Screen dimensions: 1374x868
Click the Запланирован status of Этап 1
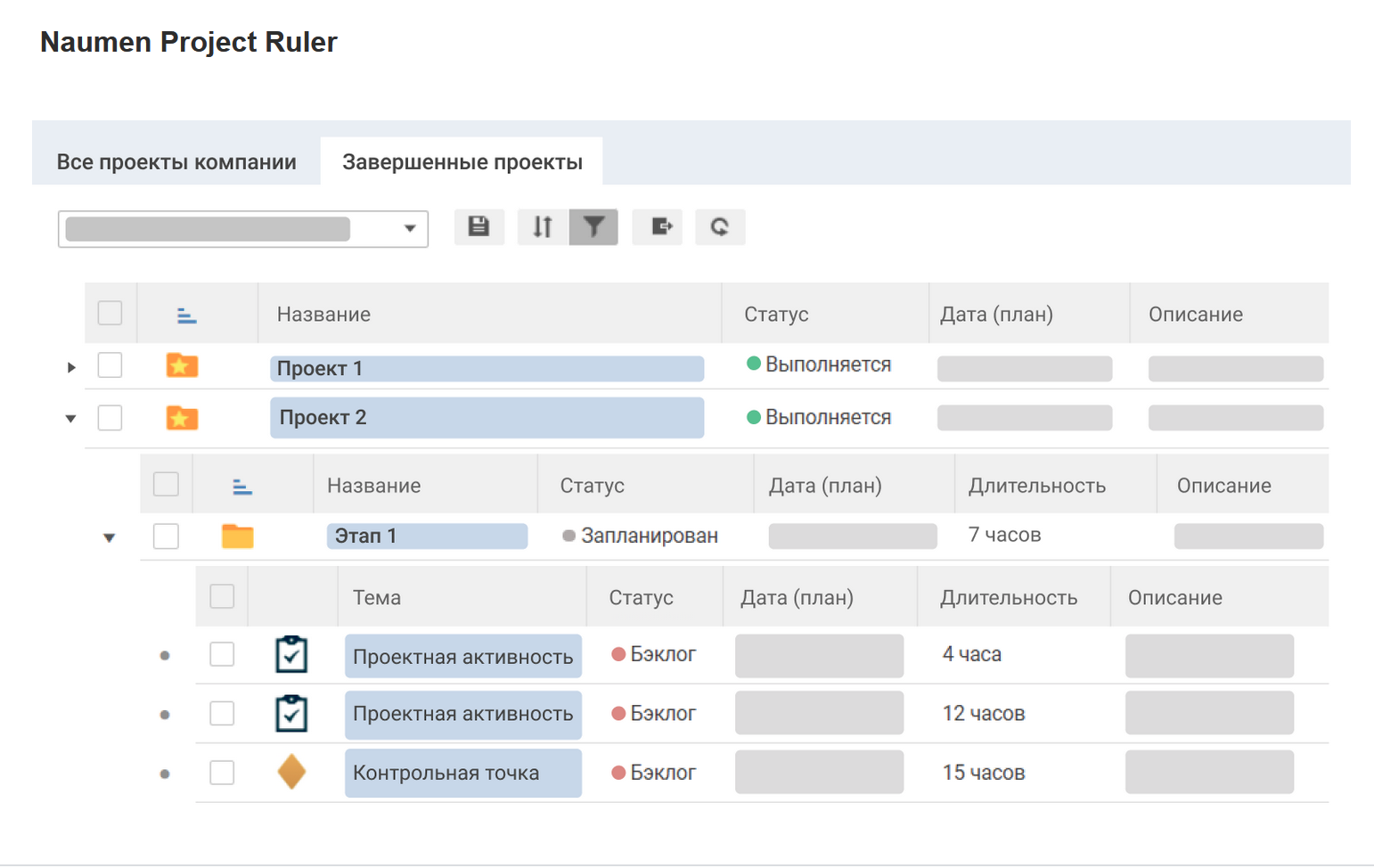641,535
